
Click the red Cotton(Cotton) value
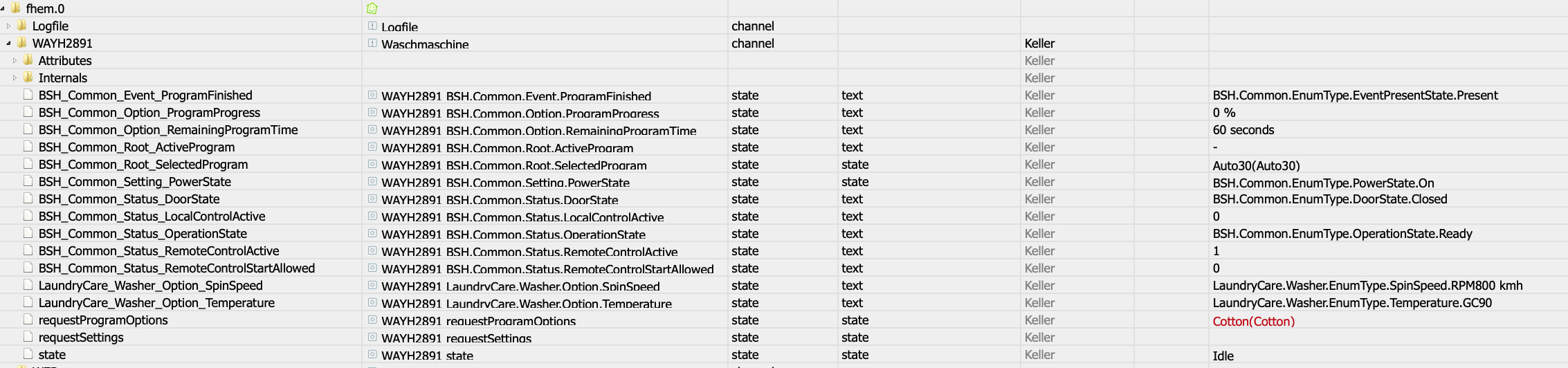pyautogui.click(x=1253, y=321)
